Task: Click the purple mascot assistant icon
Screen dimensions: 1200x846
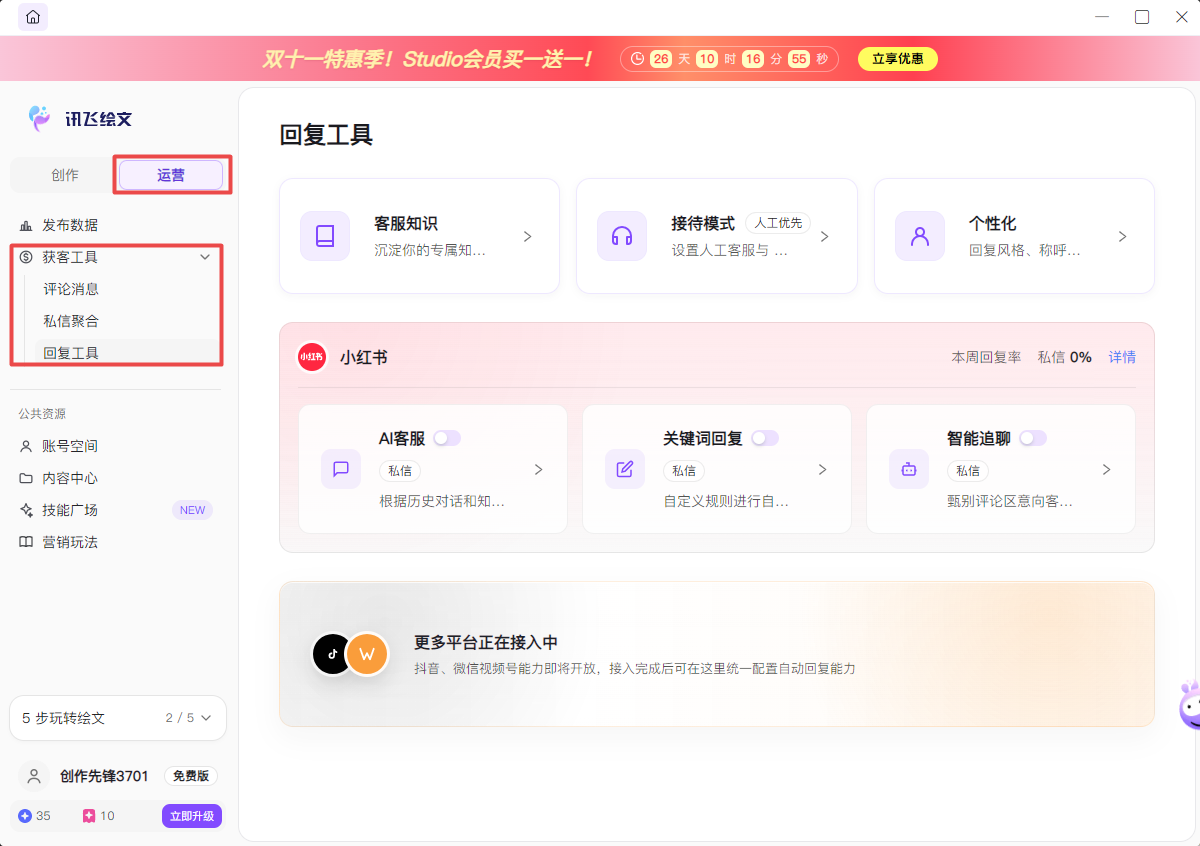Action: click(1188, 704)
